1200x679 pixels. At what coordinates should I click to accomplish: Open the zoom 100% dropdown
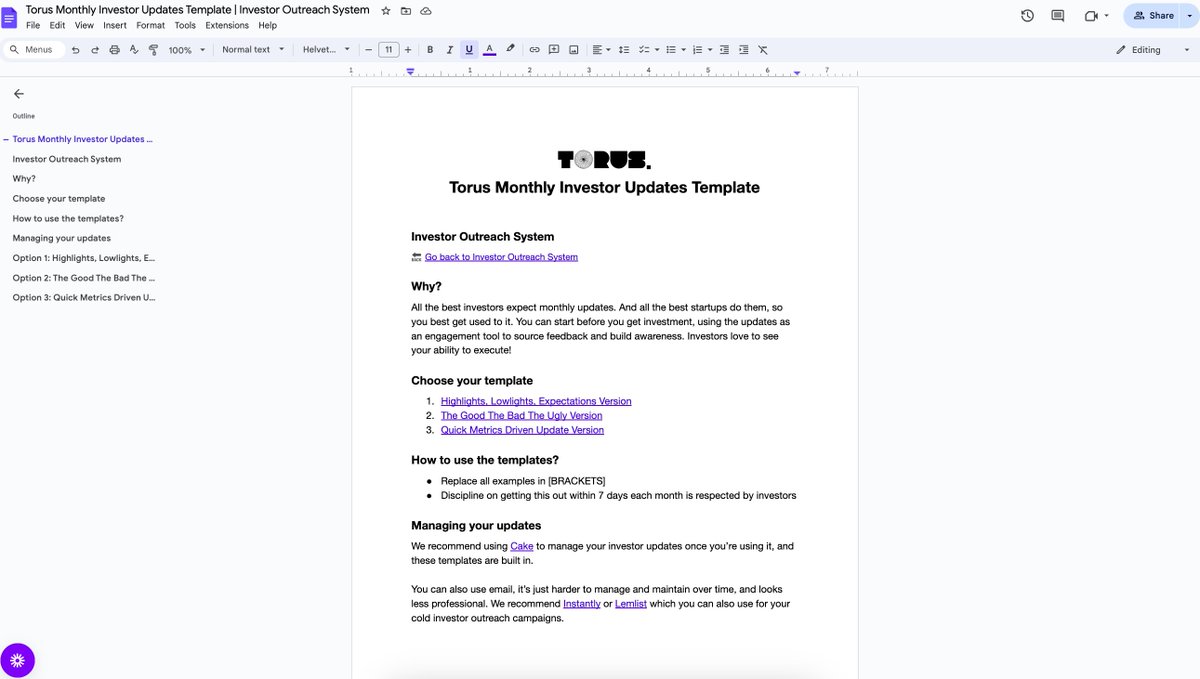186,50
